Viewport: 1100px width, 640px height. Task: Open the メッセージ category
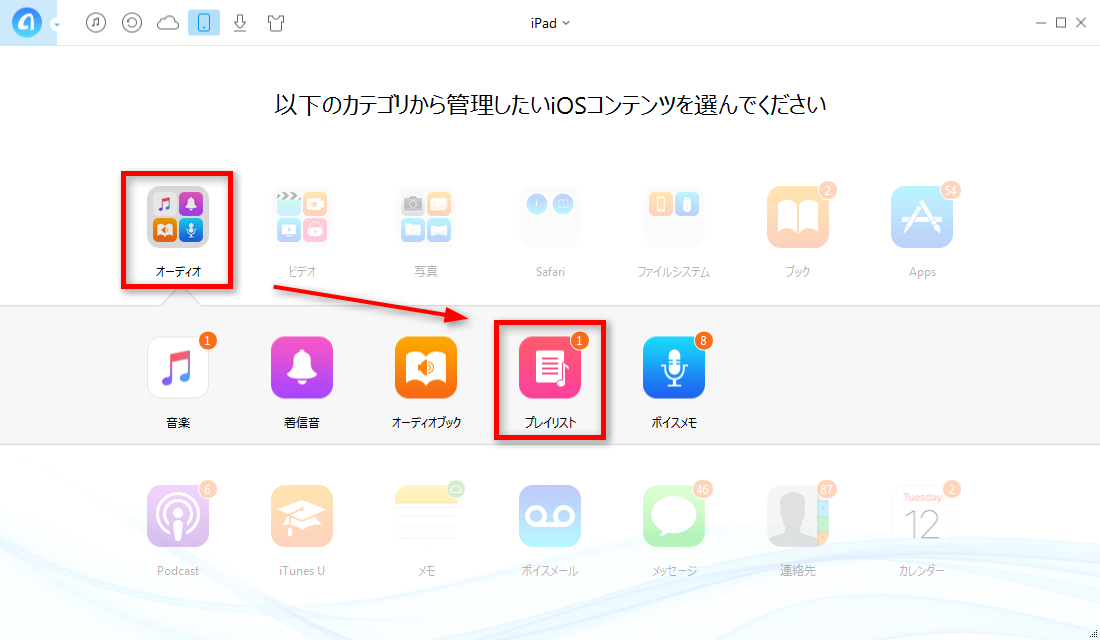(x=673, y=516)
